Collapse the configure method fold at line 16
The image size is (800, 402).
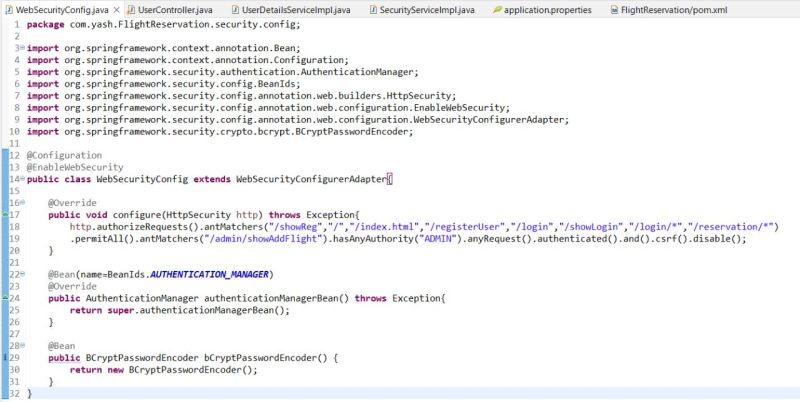point(22,203)
